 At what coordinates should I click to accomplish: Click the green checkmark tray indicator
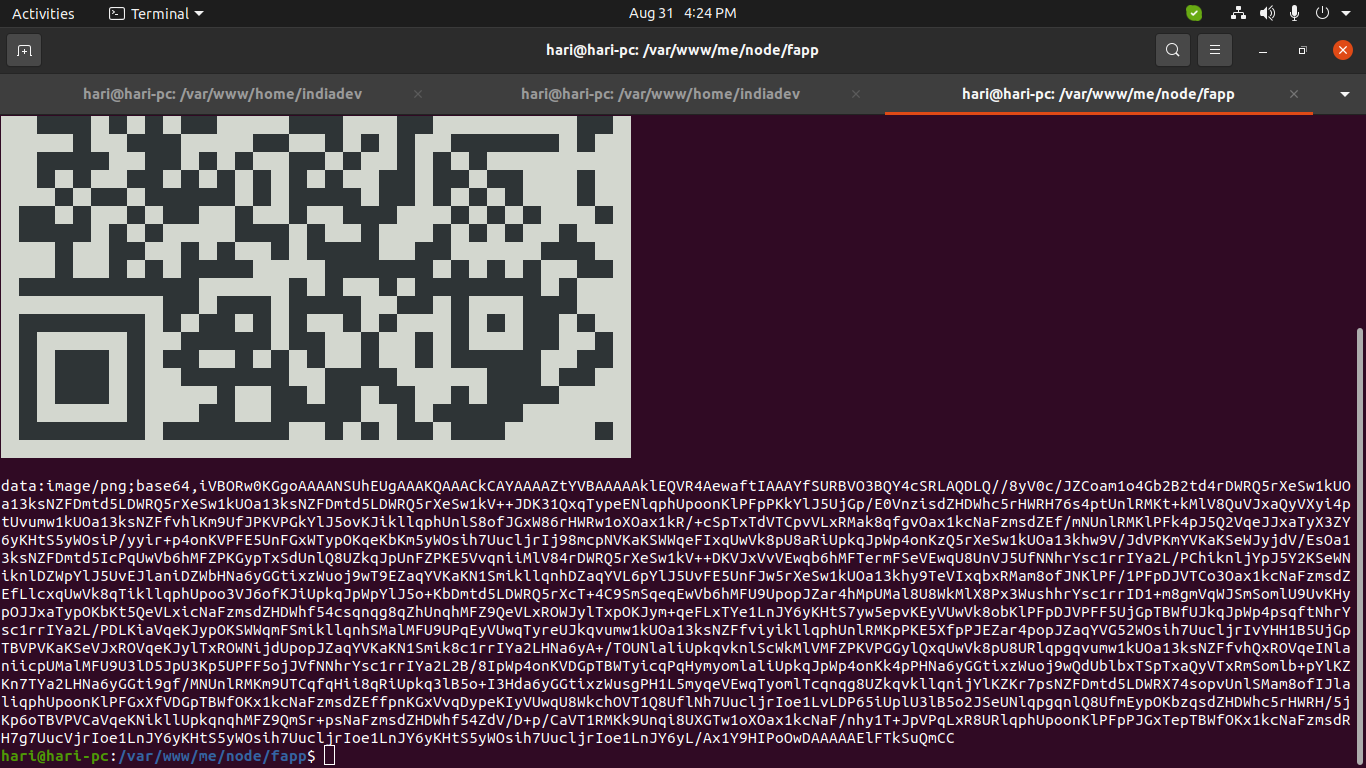tap(1194, 13)
